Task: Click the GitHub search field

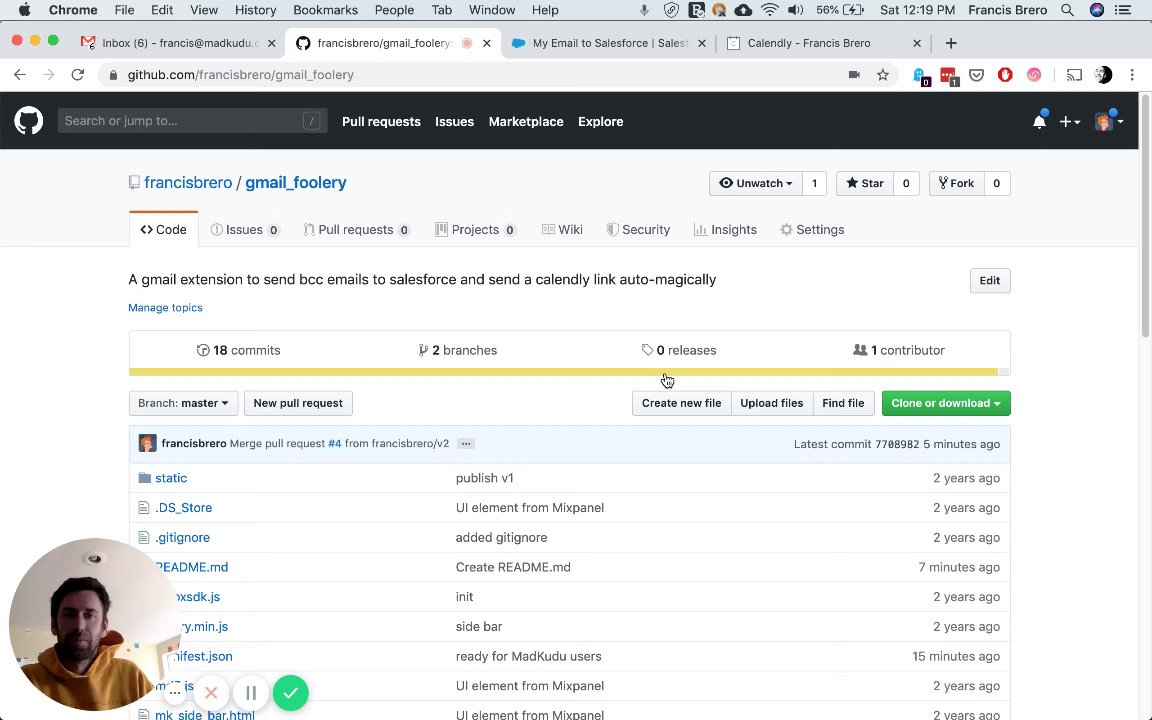Action: [x=192, y=121]
